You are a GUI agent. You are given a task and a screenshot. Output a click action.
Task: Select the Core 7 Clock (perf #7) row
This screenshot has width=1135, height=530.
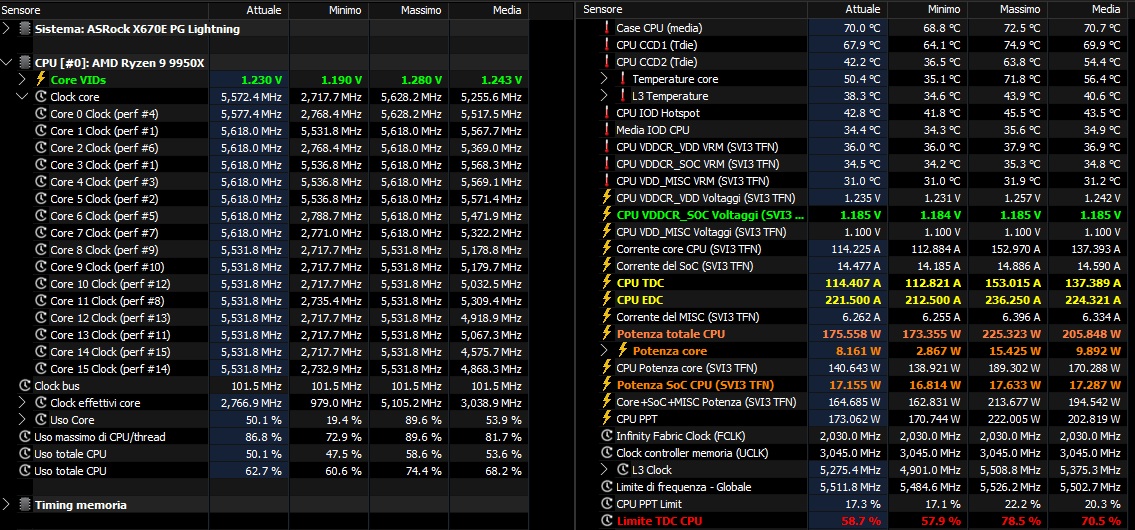264,233
